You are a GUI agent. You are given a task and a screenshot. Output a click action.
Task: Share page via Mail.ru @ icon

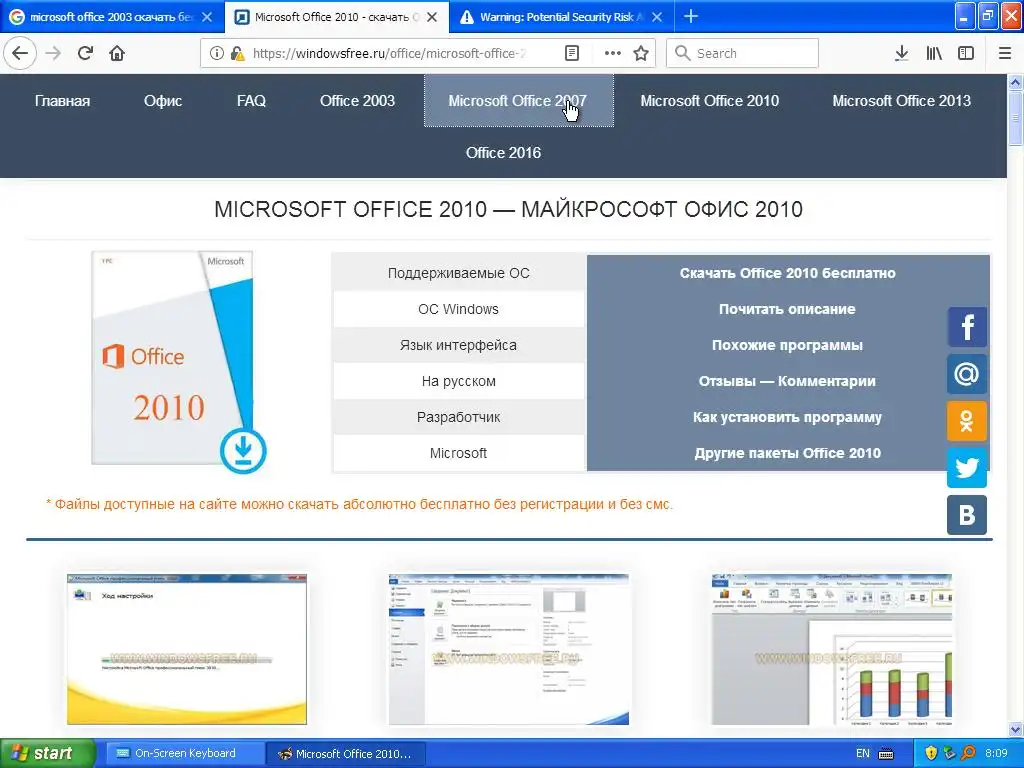(x=967, y=374)
